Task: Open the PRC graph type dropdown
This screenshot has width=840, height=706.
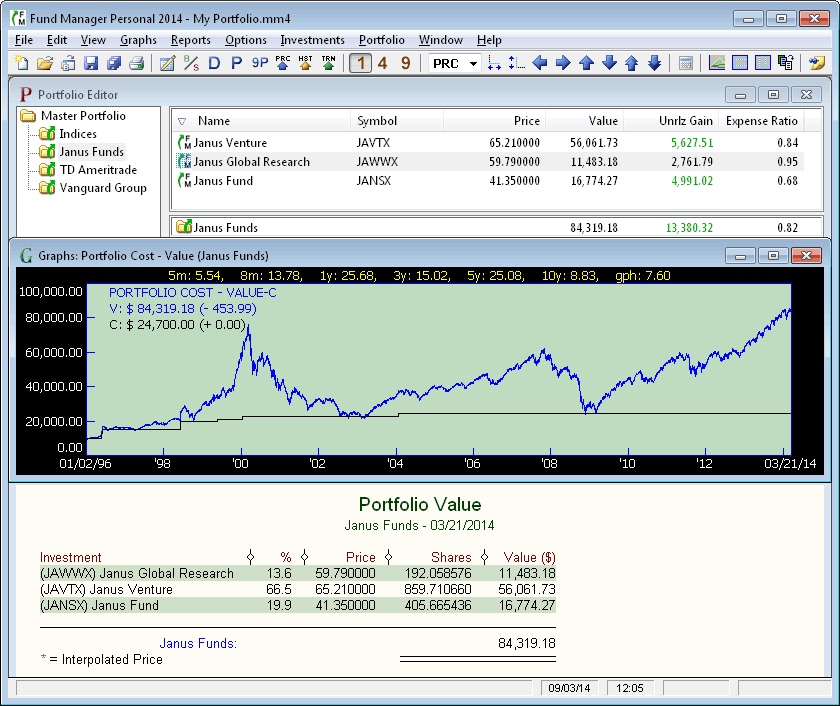Action: tap(454, 63)
